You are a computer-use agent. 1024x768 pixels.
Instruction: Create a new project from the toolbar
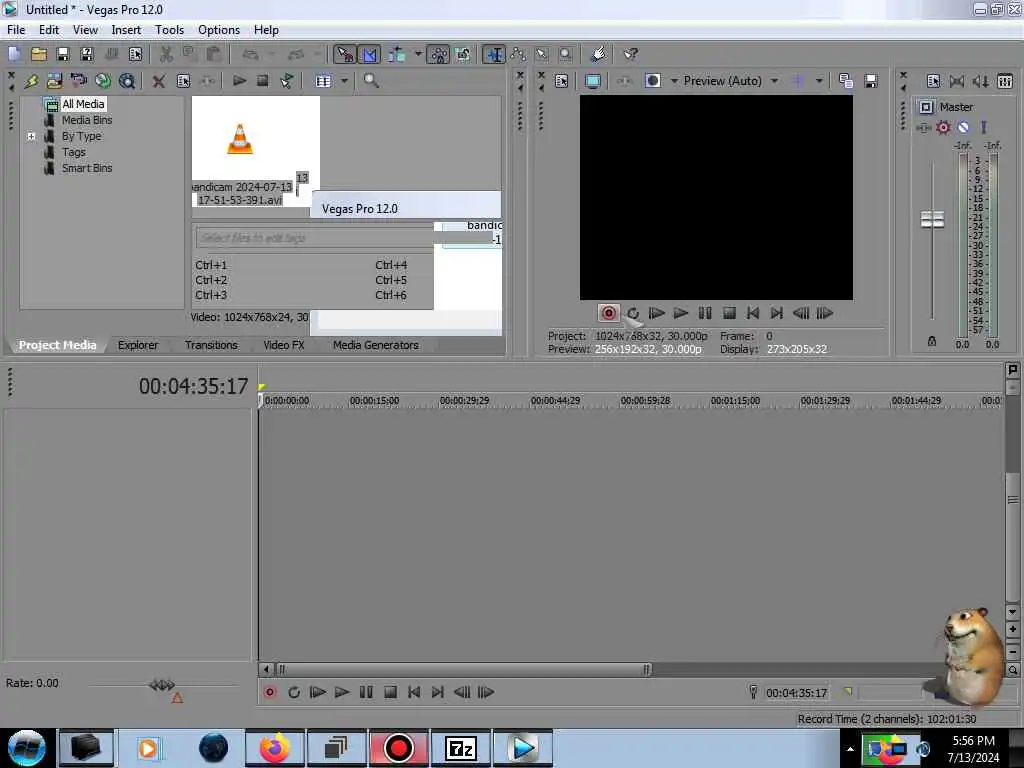tap(14, 54)
